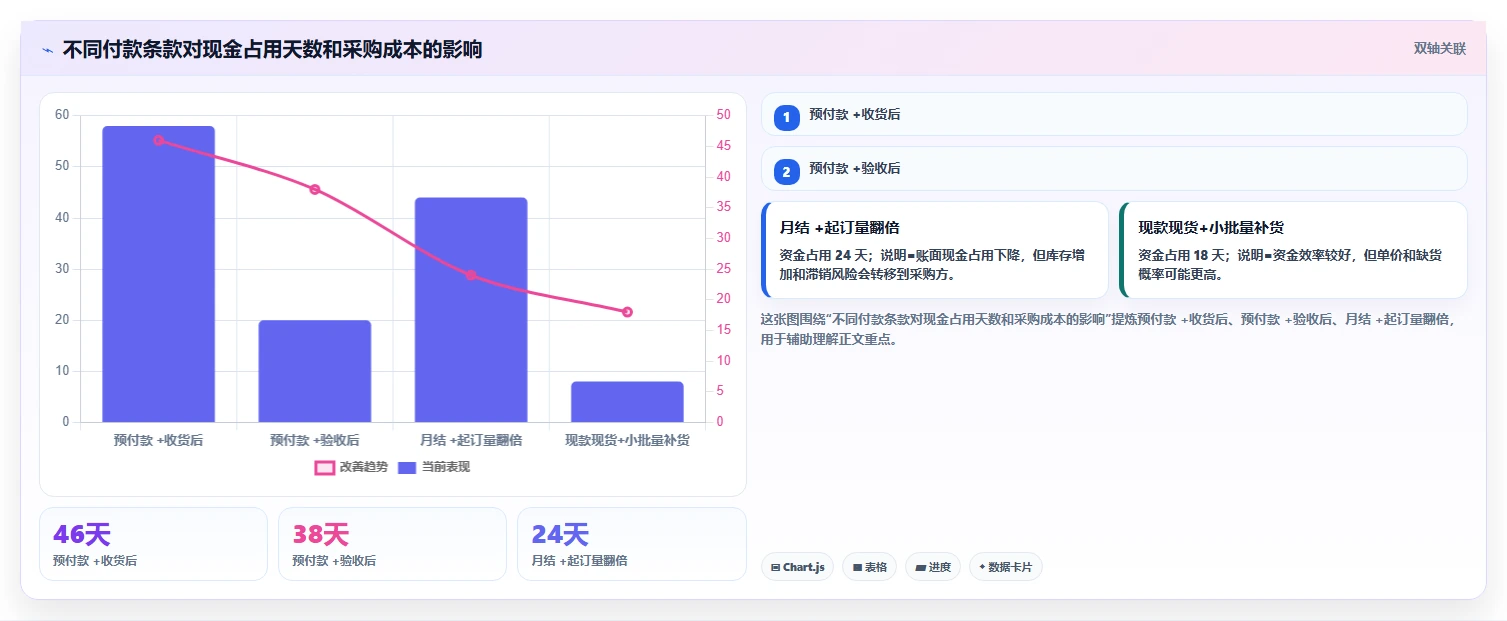Click the text 资金占用 18 天
This screenshot has width=1507, height=621.
[x=1184, y=255]
